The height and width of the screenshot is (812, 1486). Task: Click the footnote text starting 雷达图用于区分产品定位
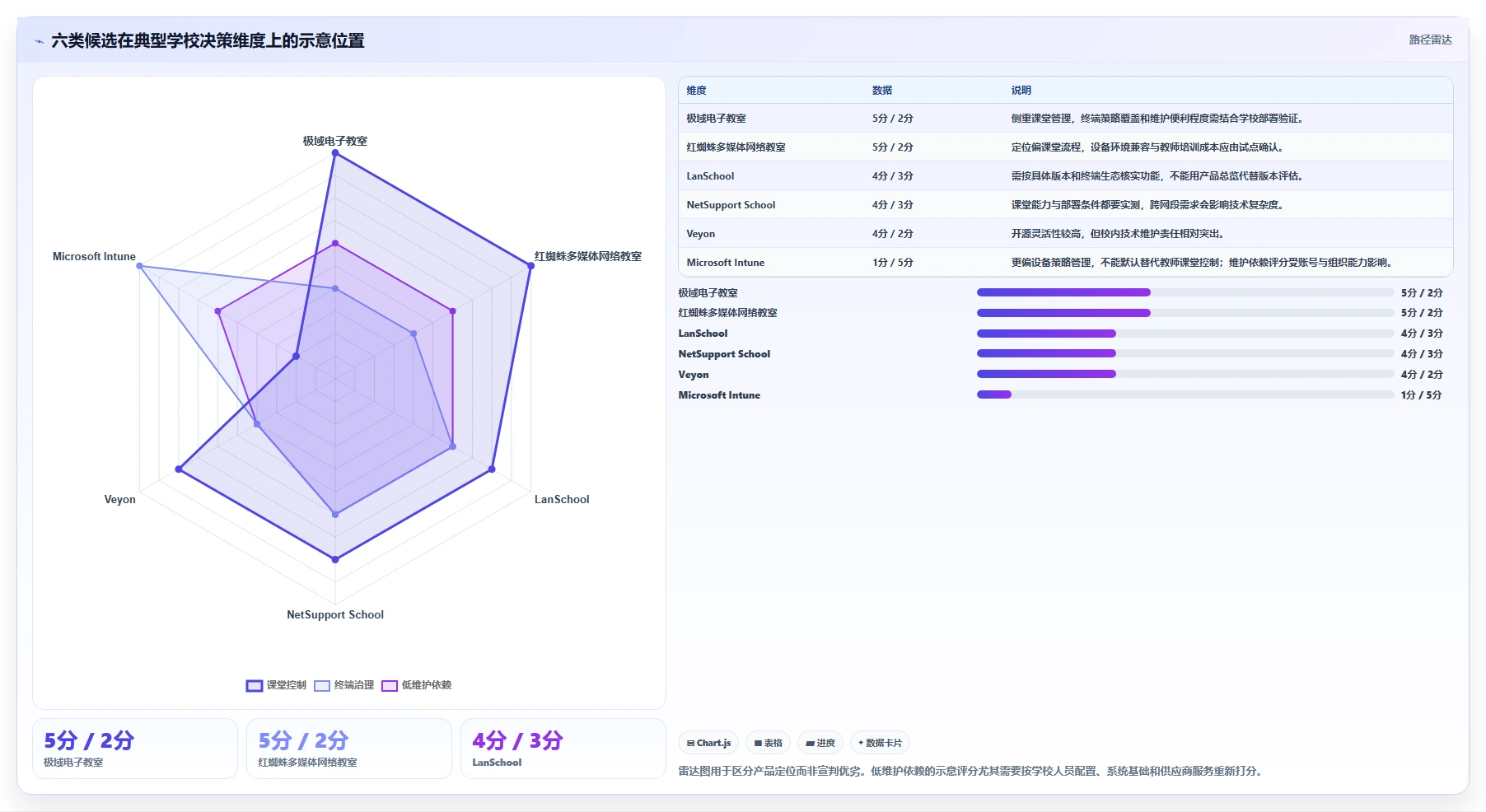point(973,772)
